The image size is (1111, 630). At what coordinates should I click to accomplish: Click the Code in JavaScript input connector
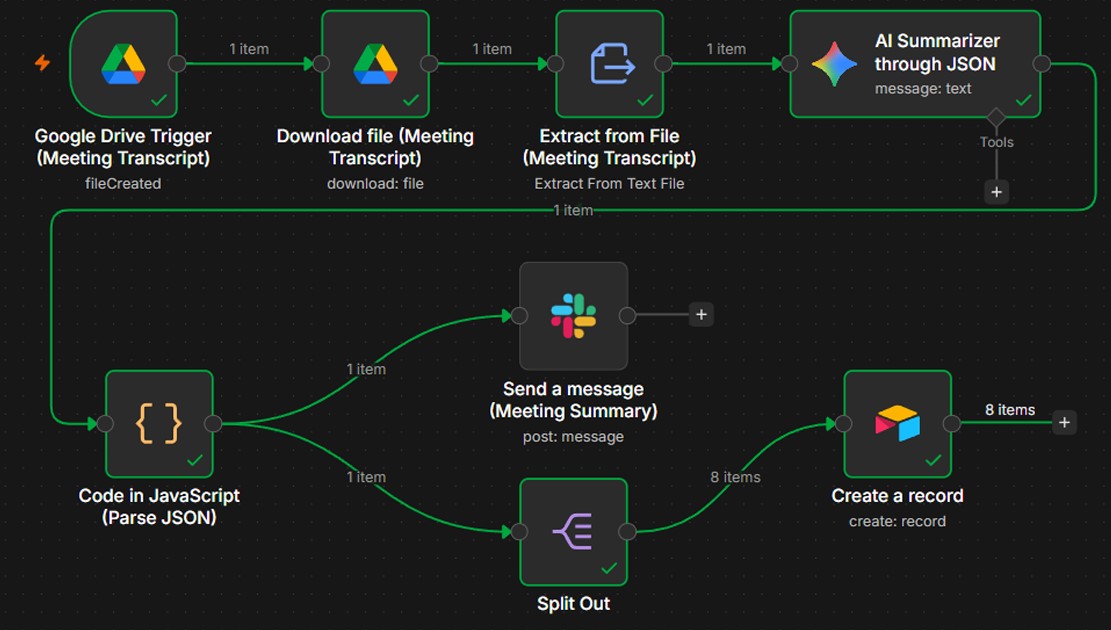(x=106, y=424)
